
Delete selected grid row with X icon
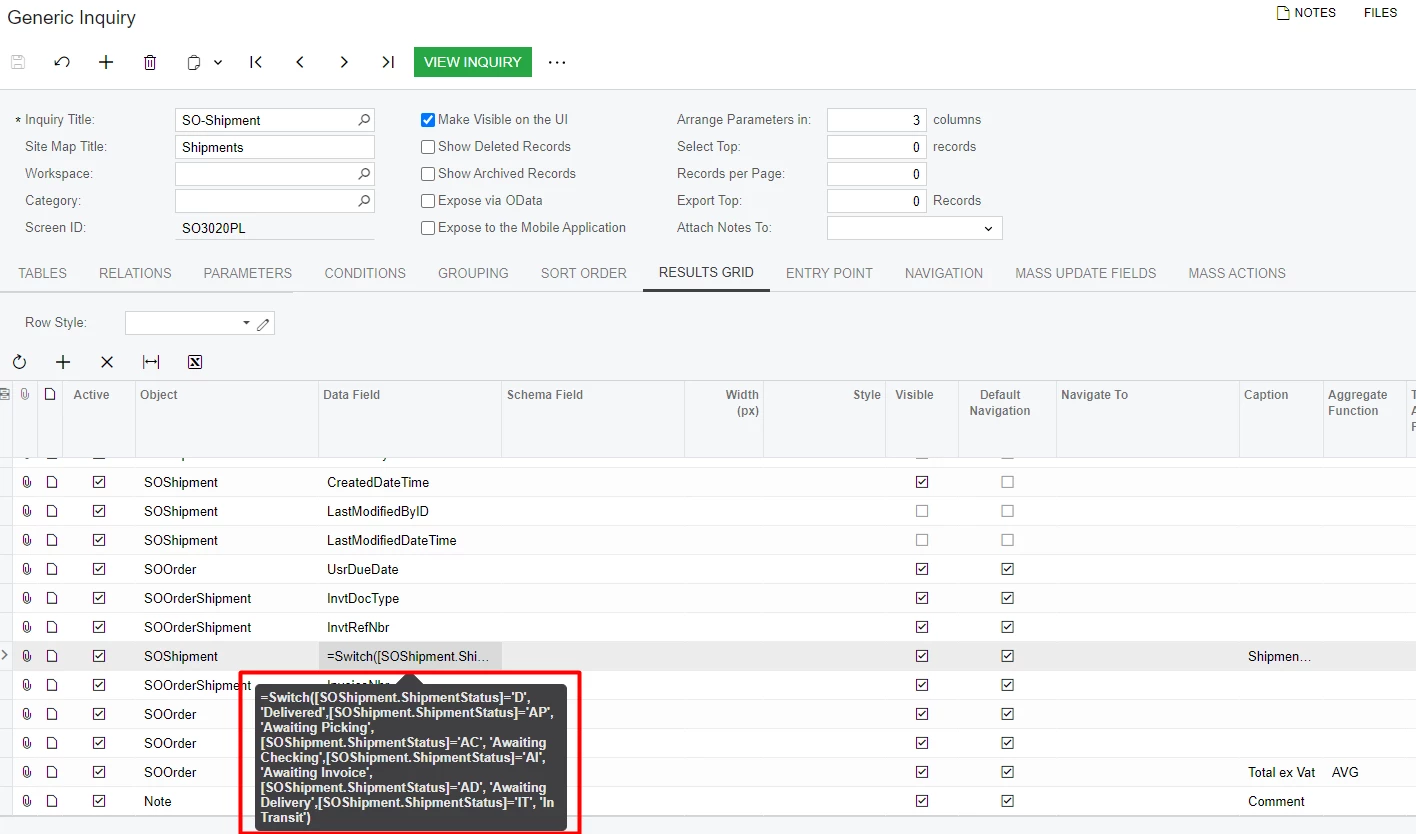(x=107, y=362)
